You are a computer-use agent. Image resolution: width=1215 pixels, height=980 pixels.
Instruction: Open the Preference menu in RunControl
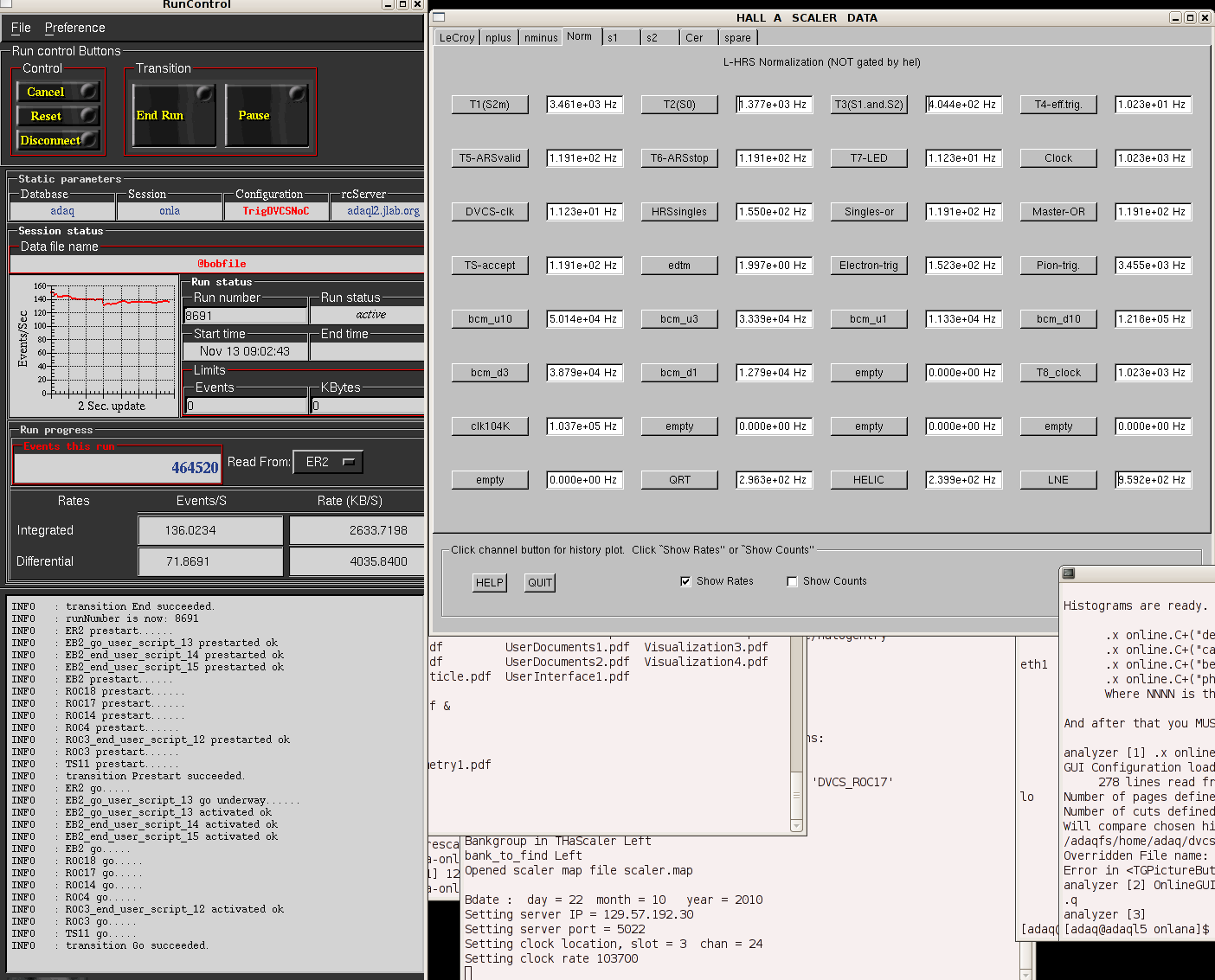(x=74, y=28)
